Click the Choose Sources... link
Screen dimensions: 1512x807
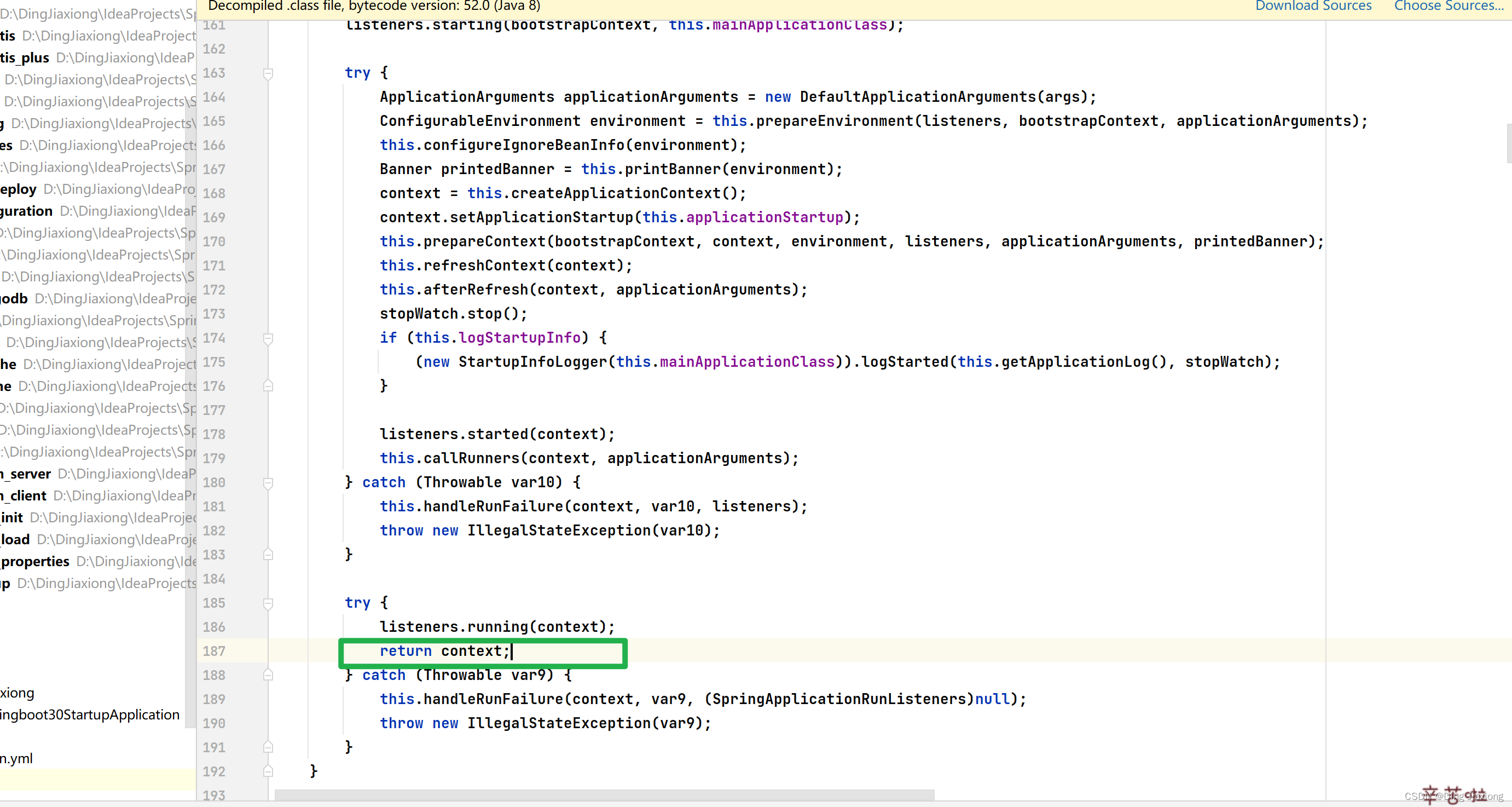click(1449, 6)
